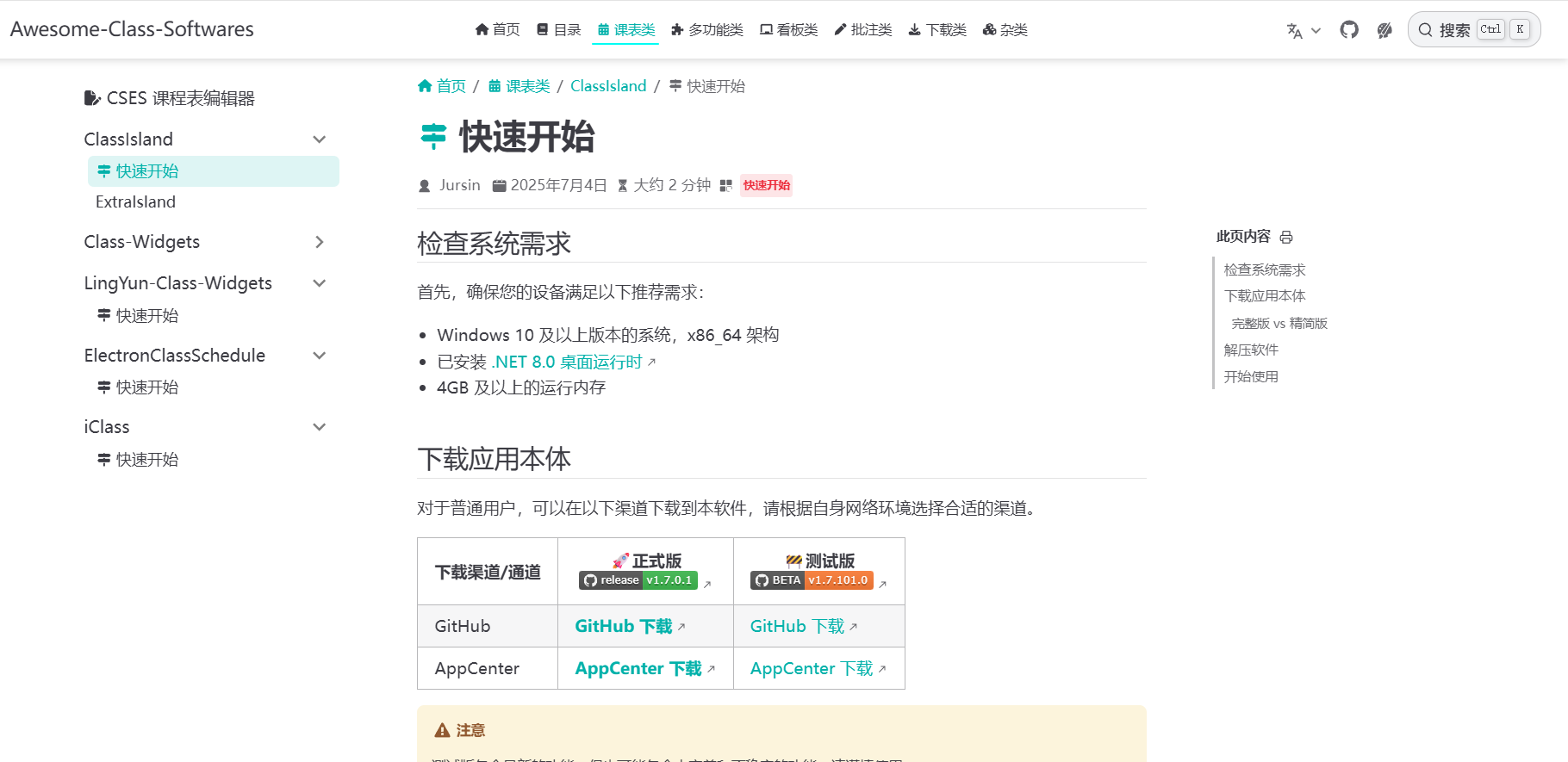Click the 下载应用本体 section heading
This screenshot has width=1568, height=762.
coord(494,459)
